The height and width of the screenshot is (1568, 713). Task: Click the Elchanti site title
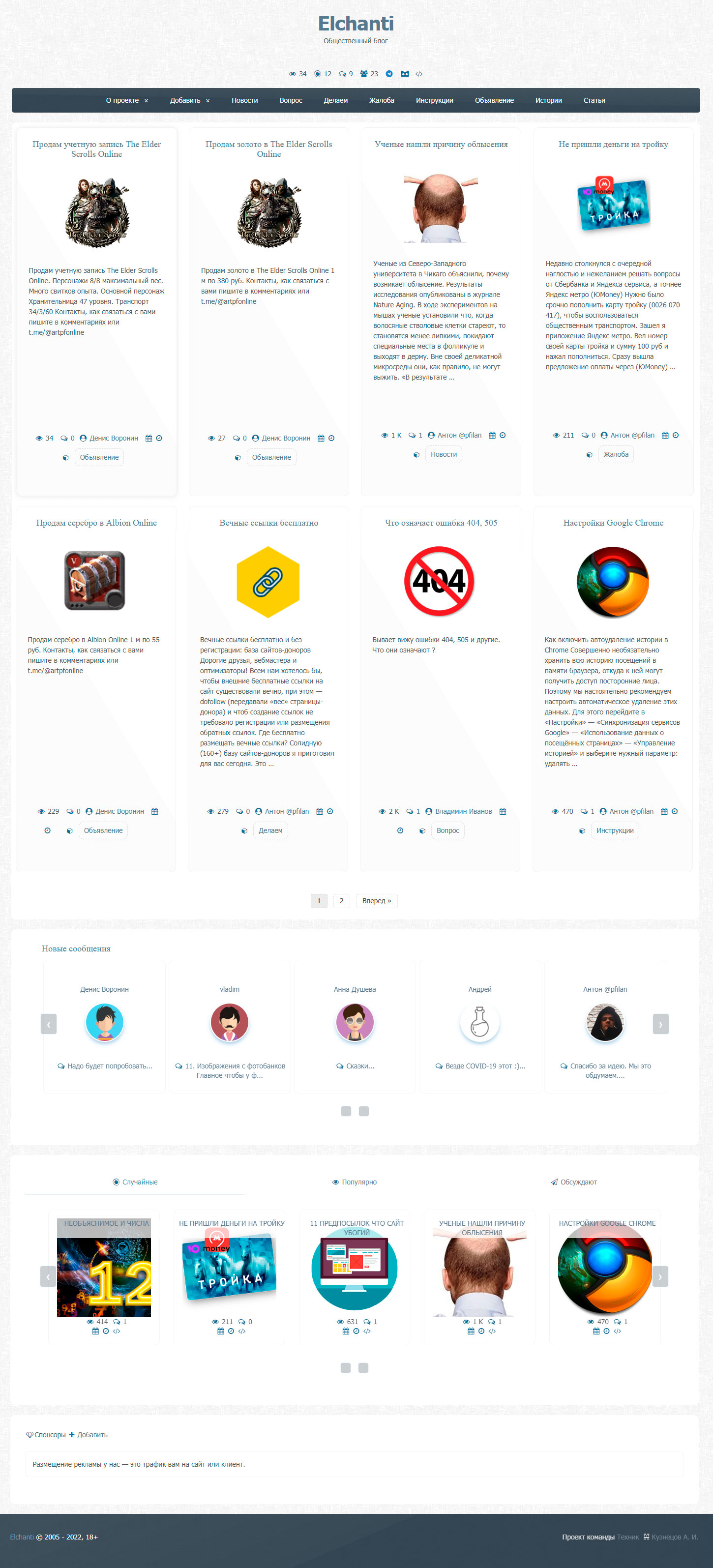click(x=356, y=24)
